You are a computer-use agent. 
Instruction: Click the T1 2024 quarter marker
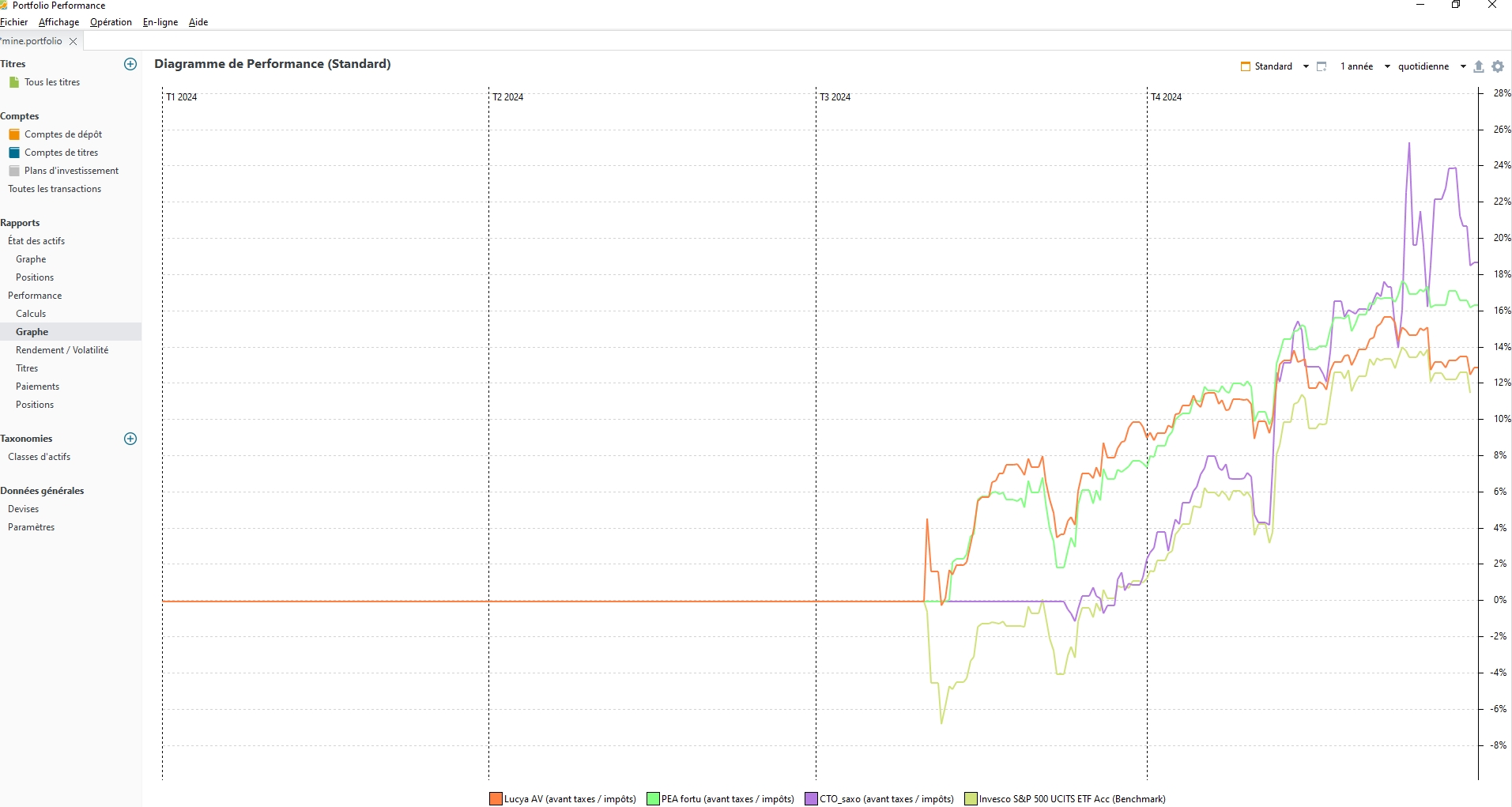[x=182, y=97]
